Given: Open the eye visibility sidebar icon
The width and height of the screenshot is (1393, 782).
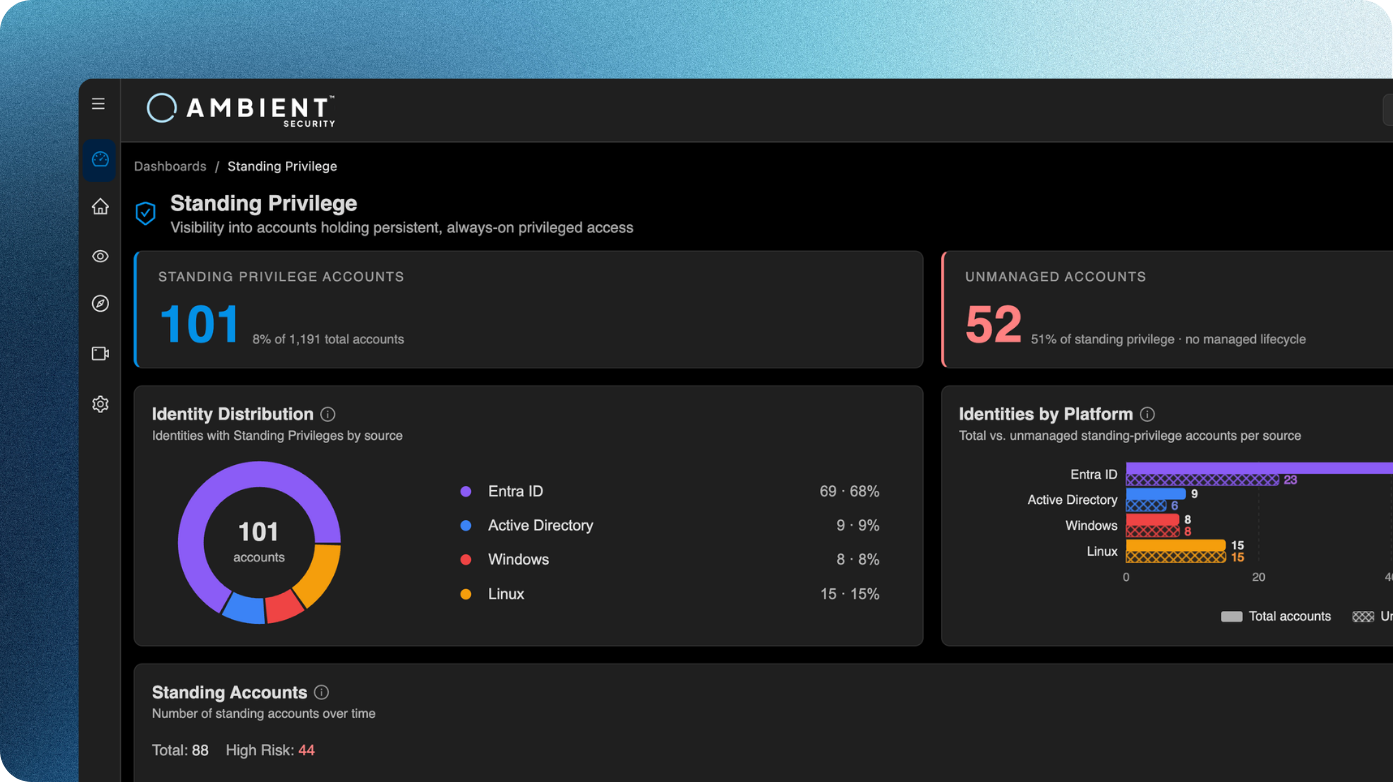Looking at the screenshot, I should pos(100,256).
